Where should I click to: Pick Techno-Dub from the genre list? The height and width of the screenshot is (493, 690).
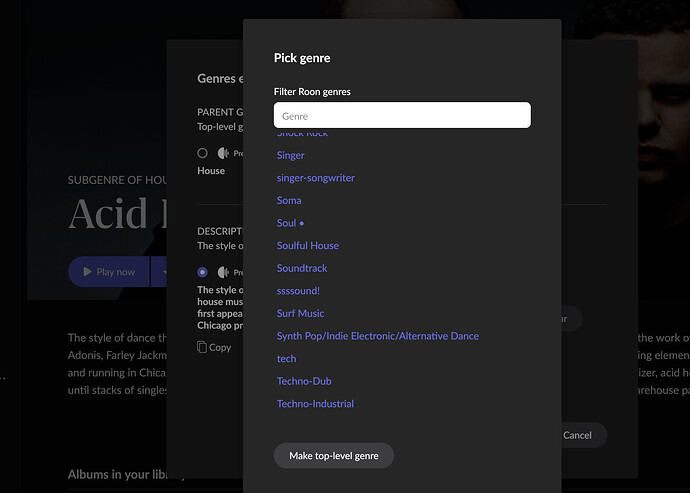point(303,381)
